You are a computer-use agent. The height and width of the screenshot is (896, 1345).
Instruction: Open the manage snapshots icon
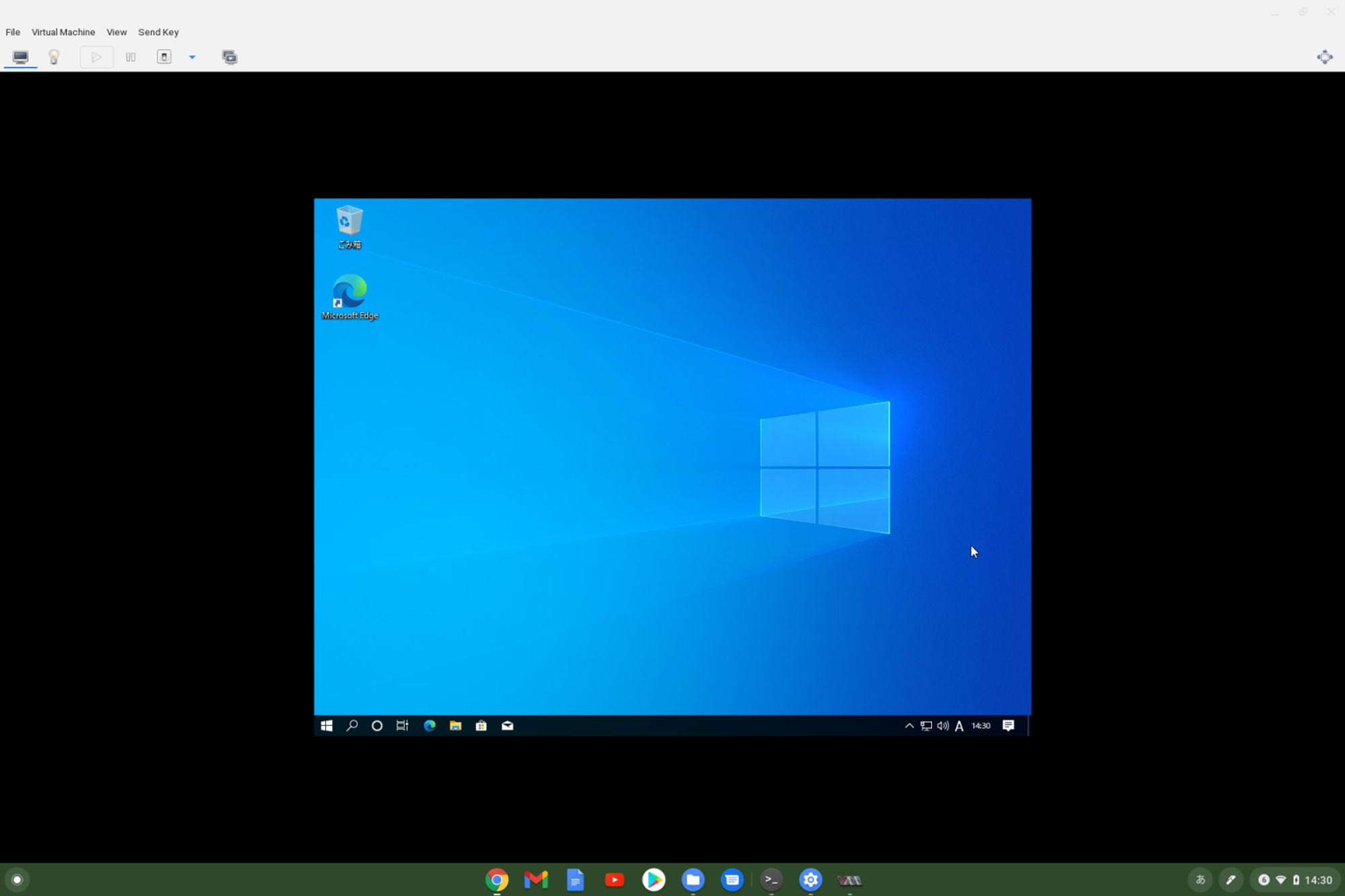pyautogui.click(x=229, y=57)
